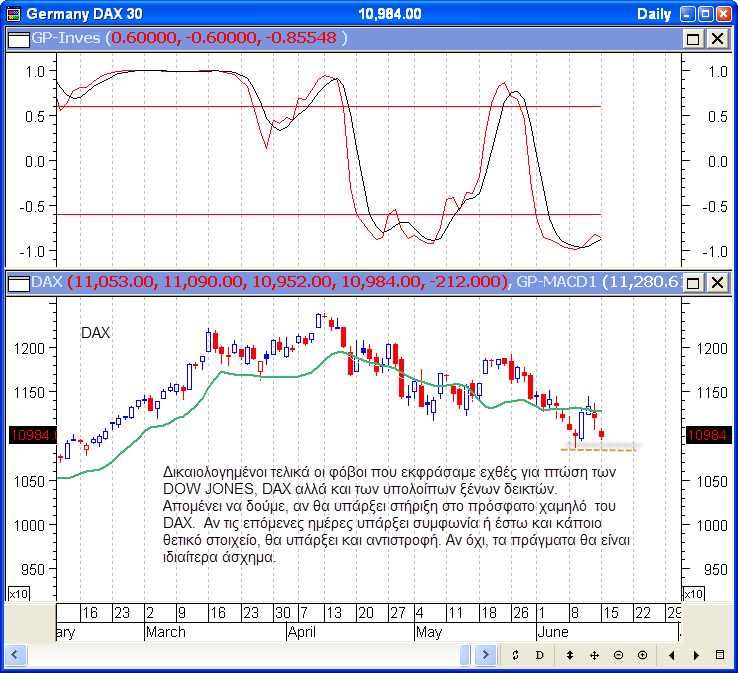The height and width of the screenshot is (673, 738).
Task: Open the DAX pane menu icon
Action: [19, 283]
